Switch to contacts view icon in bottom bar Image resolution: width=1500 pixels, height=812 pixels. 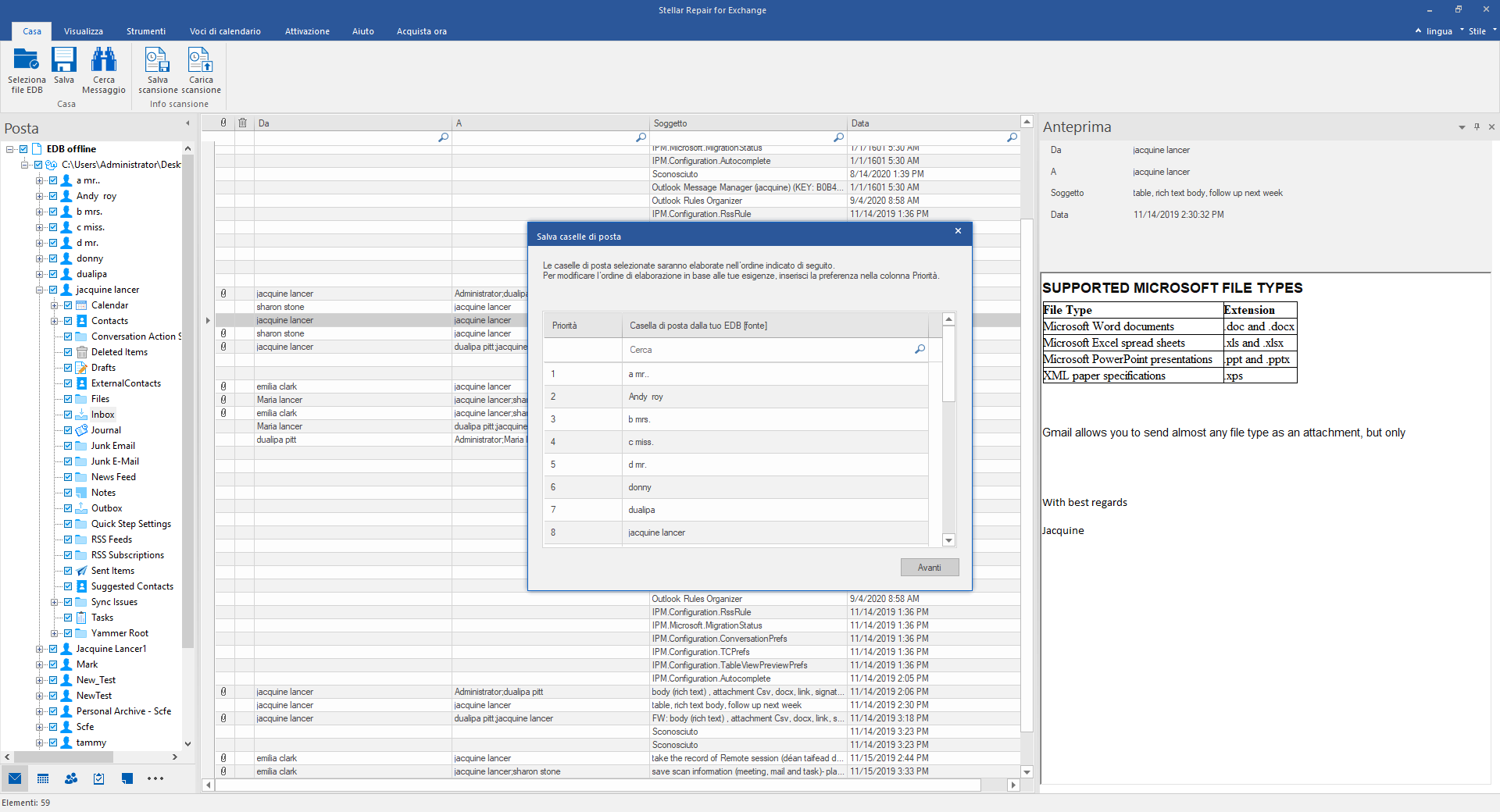pyautogui.click(x=71, y=778)
